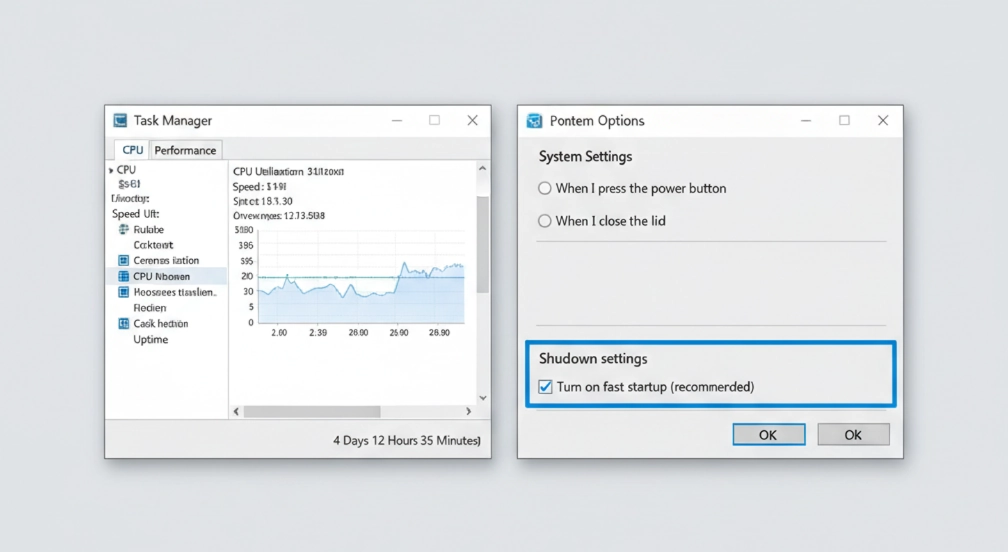Click the 'System Settings' heading

(x=585, y=157)
